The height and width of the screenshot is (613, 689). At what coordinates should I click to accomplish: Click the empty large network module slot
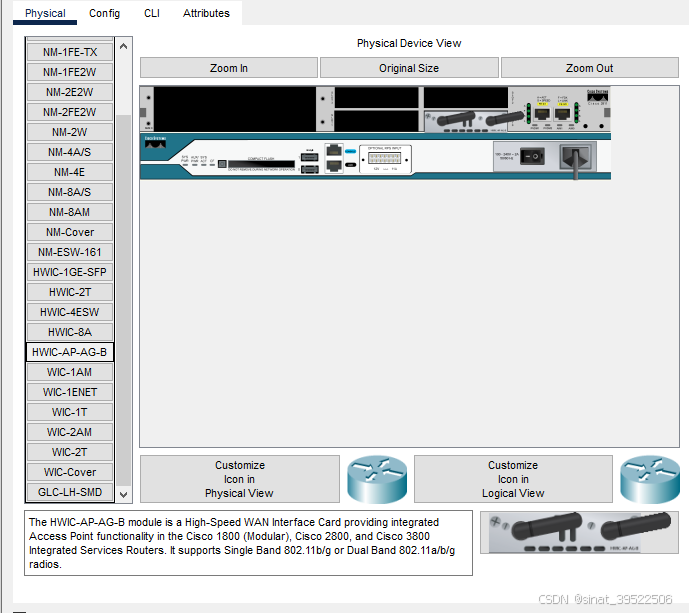[235, 109]
